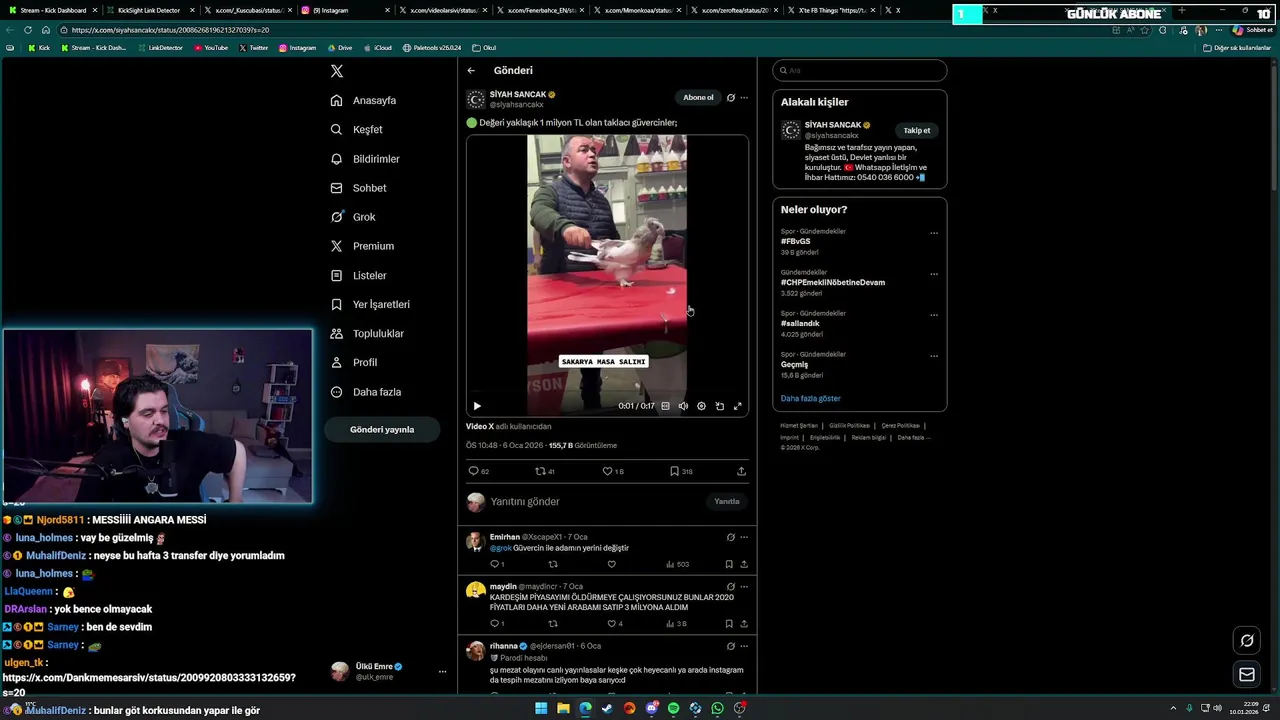Screen dimensions: 1280x720
Task: Click the Takip et button
Action: pyautogui.click(x=917, y=130)
